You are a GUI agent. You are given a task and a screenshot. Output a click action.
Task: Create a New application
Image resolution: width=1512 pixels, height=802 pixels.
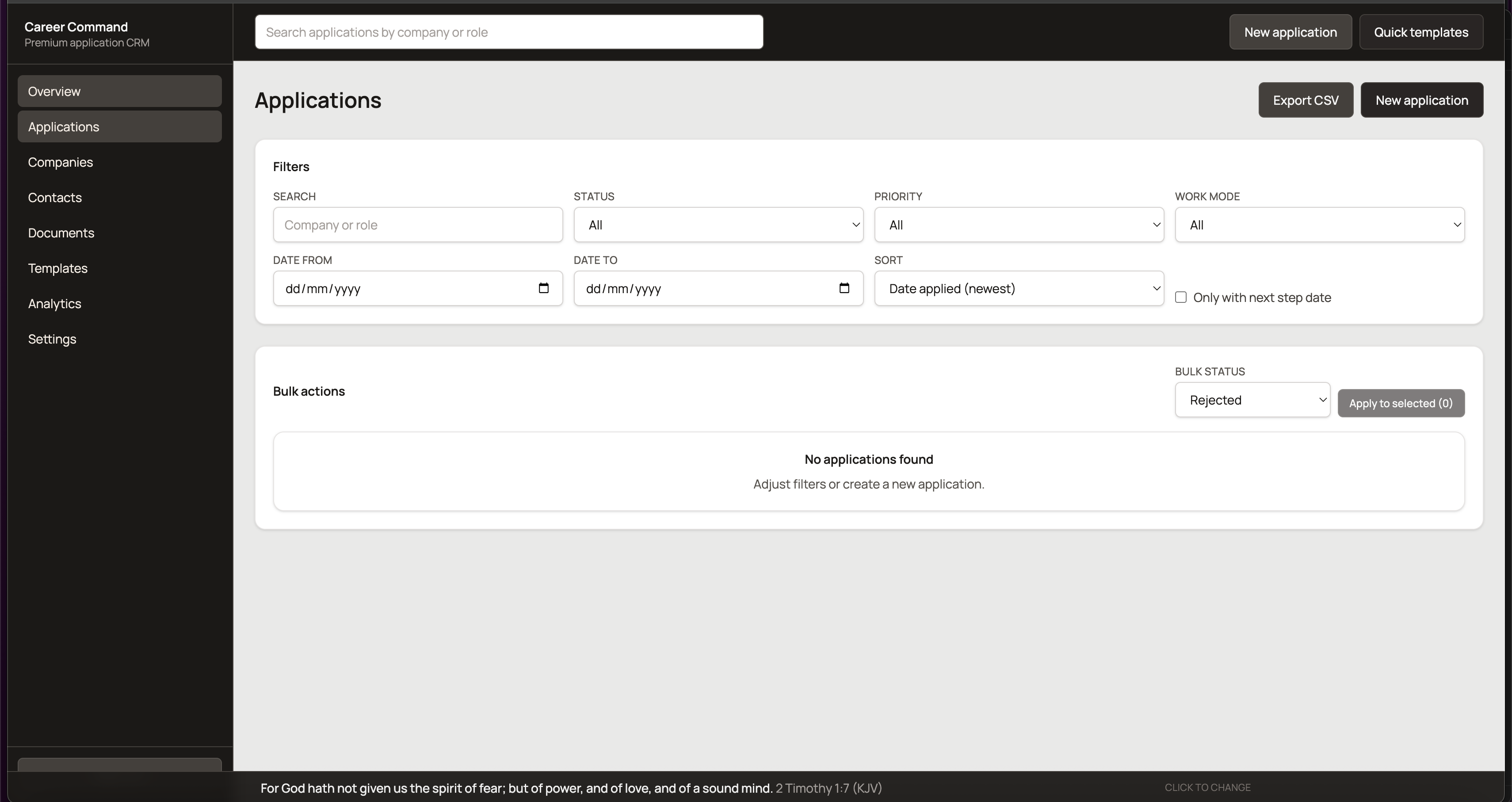(x=1422, y=100)
